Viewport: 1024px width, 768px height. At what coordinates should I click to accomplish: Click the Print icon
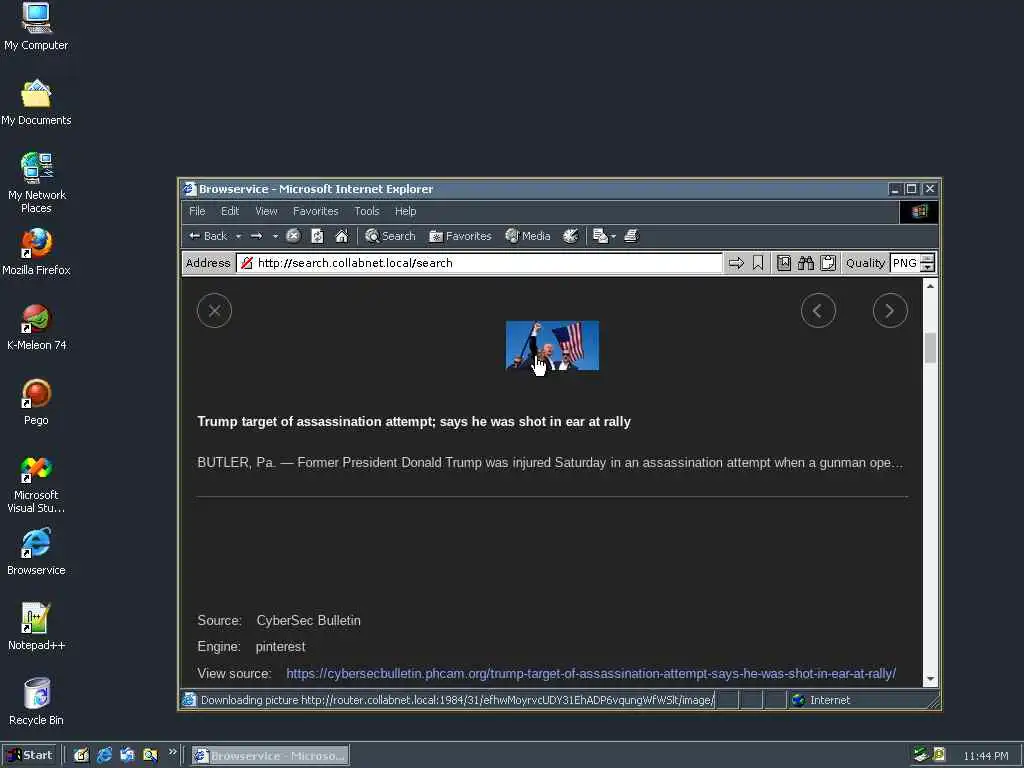631,236
